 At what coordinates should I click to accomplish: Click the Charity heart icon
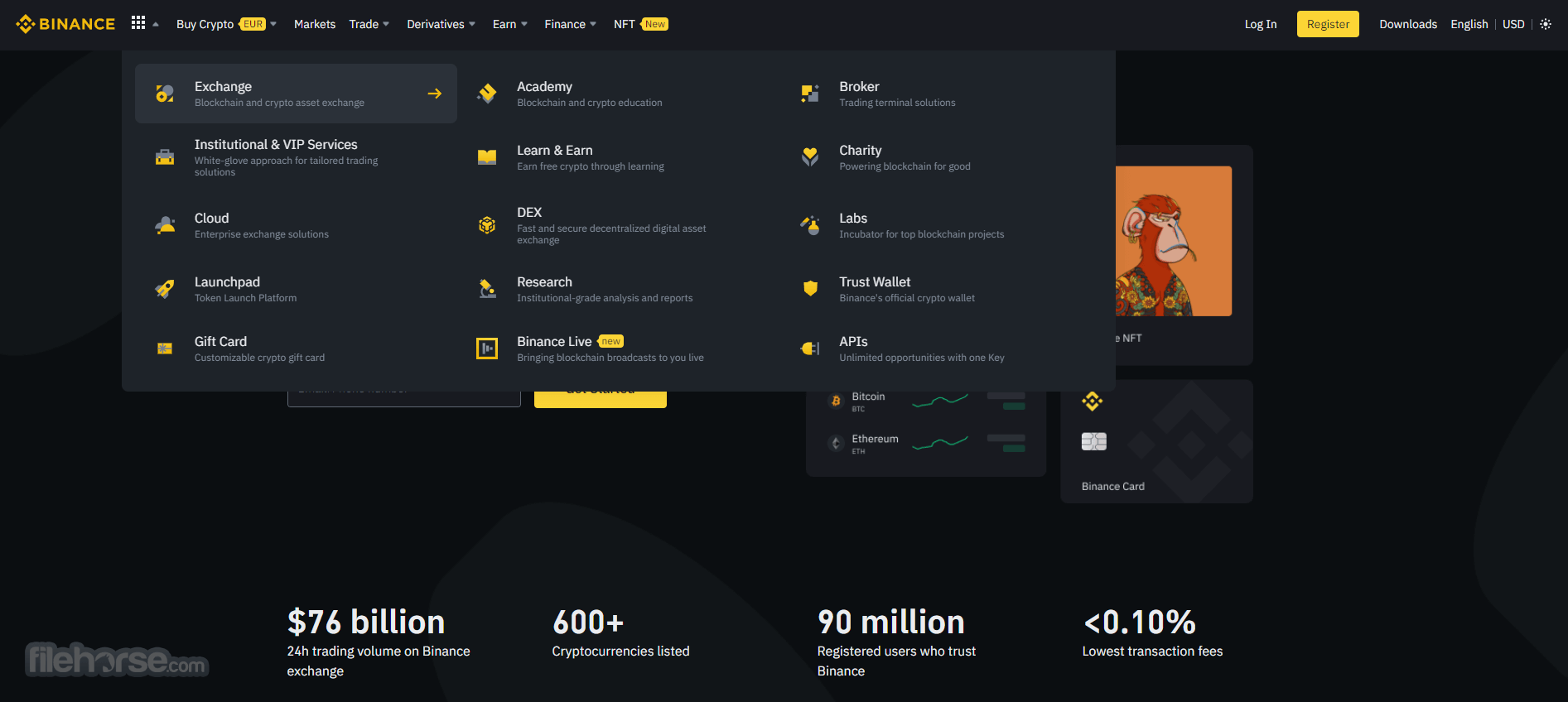(x=809, y=157)
